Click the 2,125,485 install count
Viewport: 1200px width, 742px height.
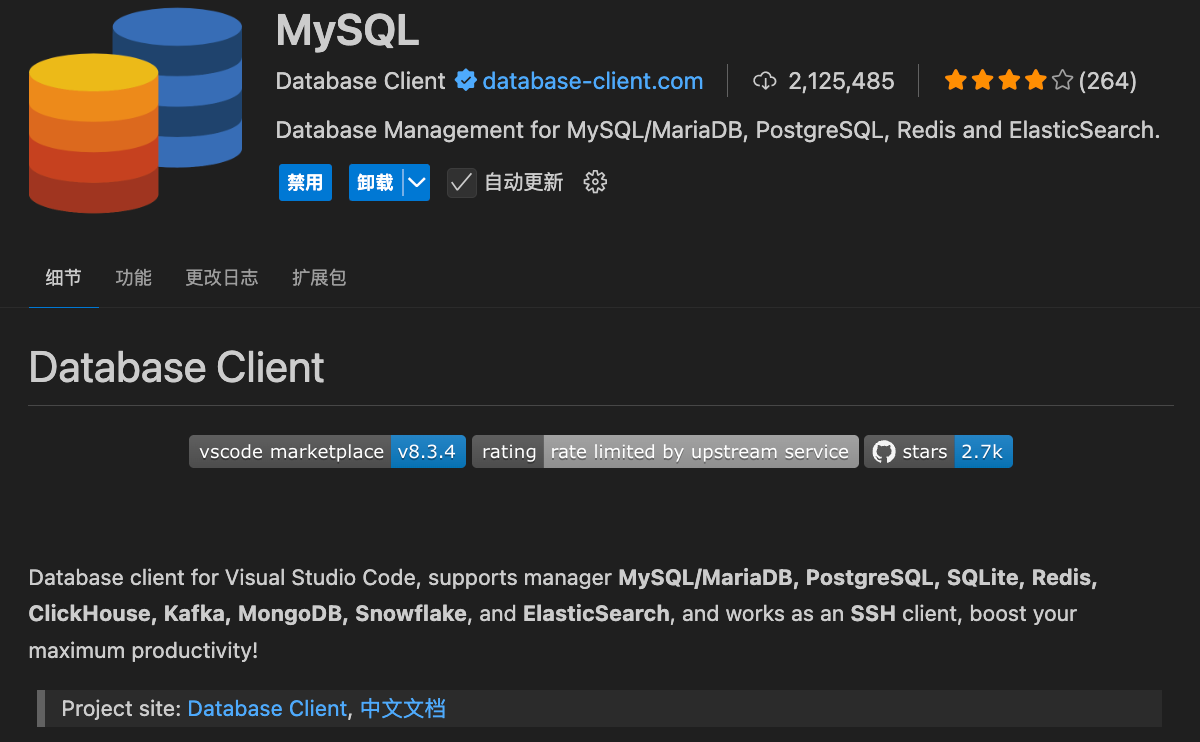click(841, 81)
